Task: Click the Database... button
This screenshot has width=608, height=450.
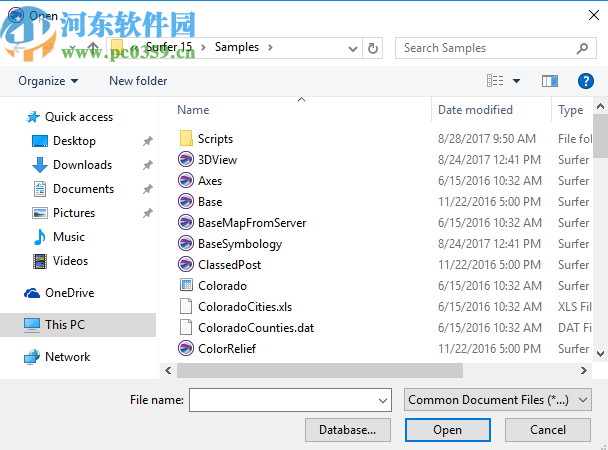Action: (x=347, y=430)
